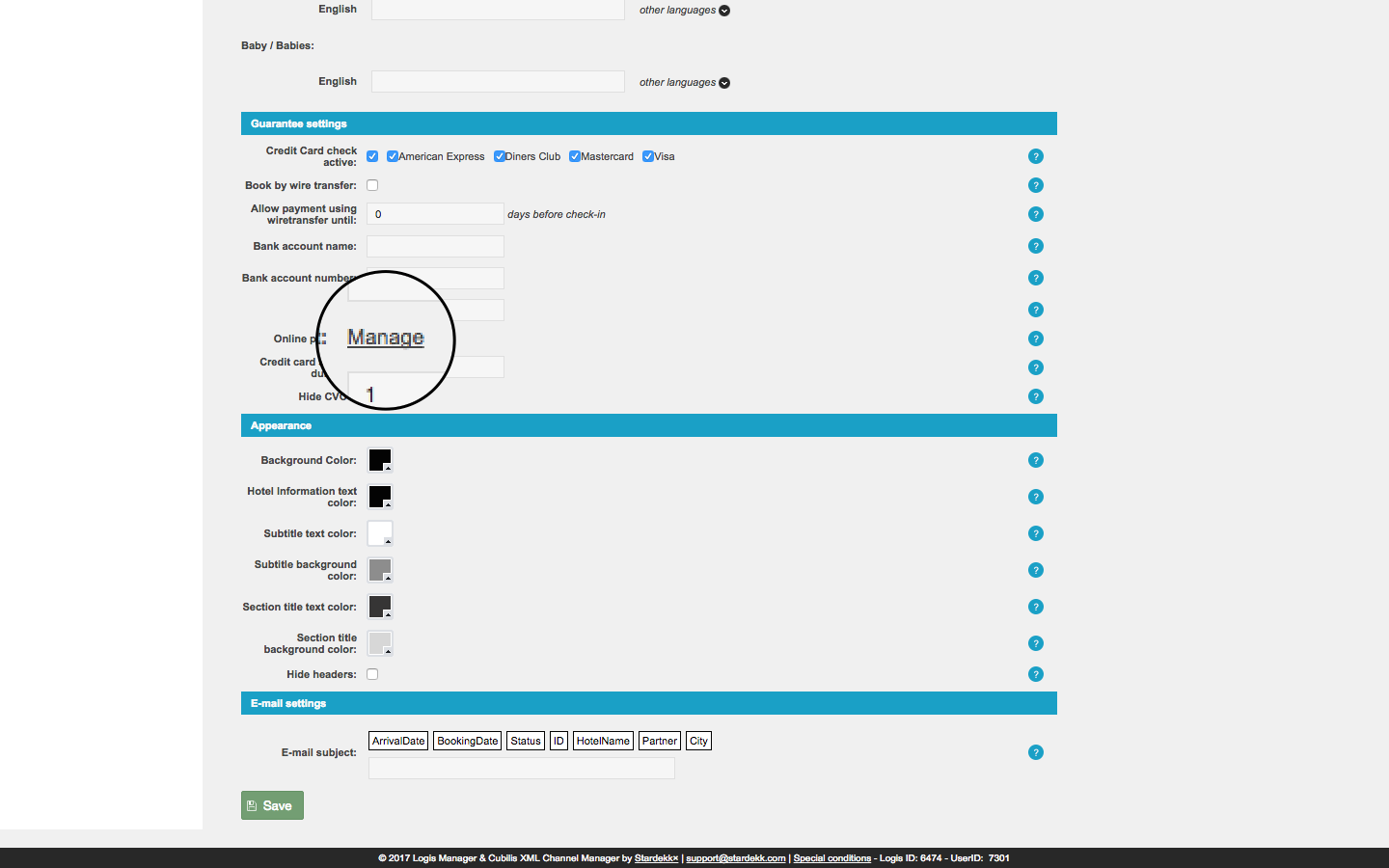Open help icon beside Book by wire transfer
This screenshot has width=1389, height=868.
click(x=1035, y=185)
